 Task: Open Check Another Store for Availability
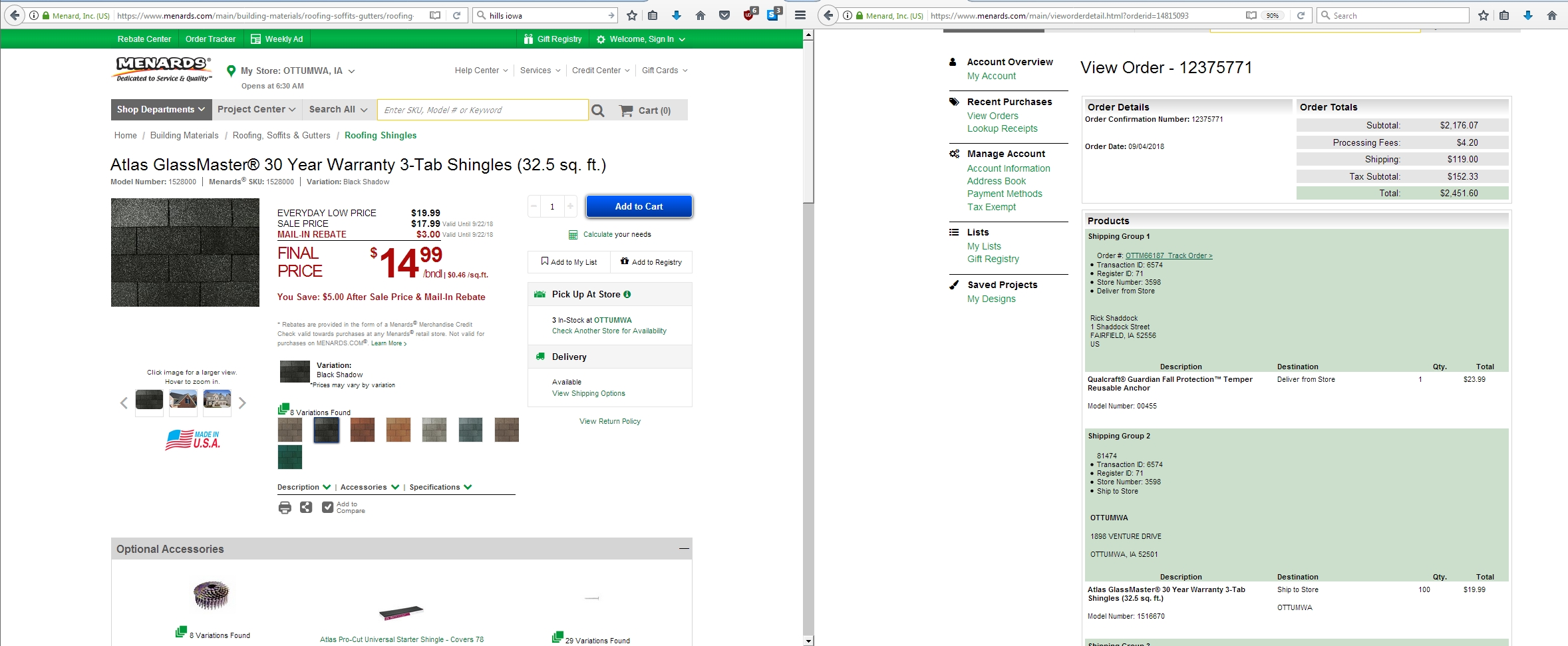[609, 331]
